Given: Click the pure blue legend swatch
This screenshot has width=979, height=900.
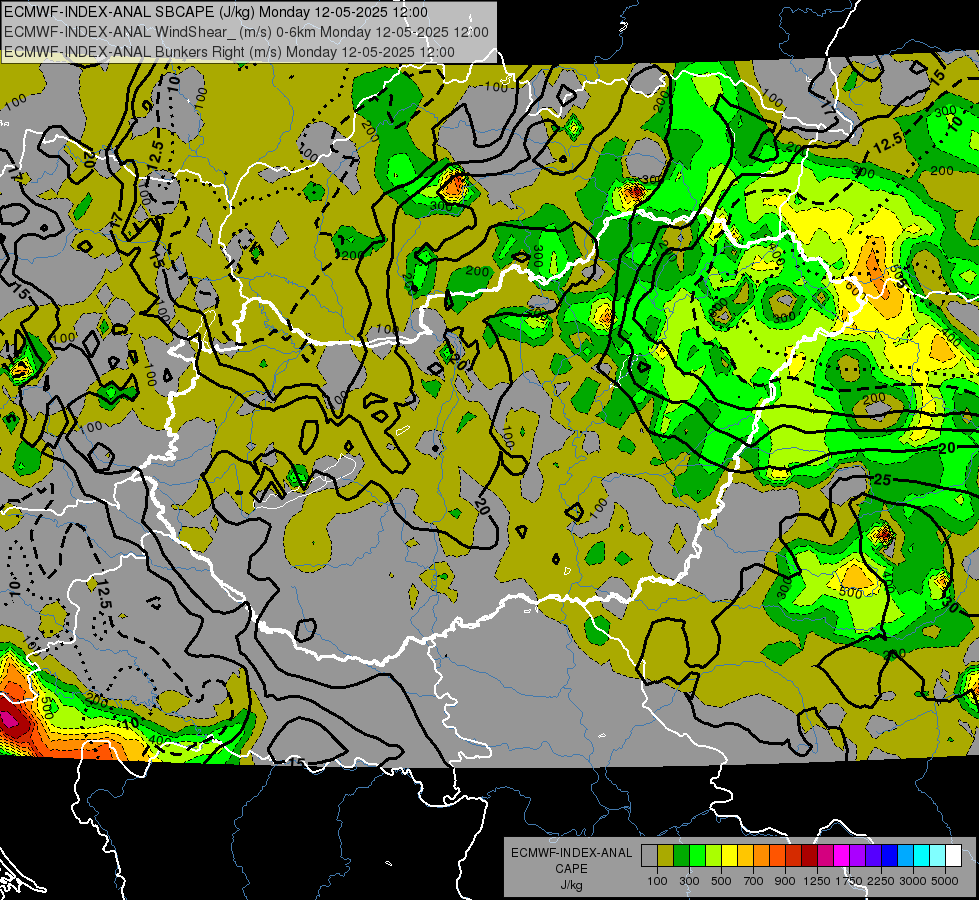Looking at the screenshot, I should click(x=890, y=856).
